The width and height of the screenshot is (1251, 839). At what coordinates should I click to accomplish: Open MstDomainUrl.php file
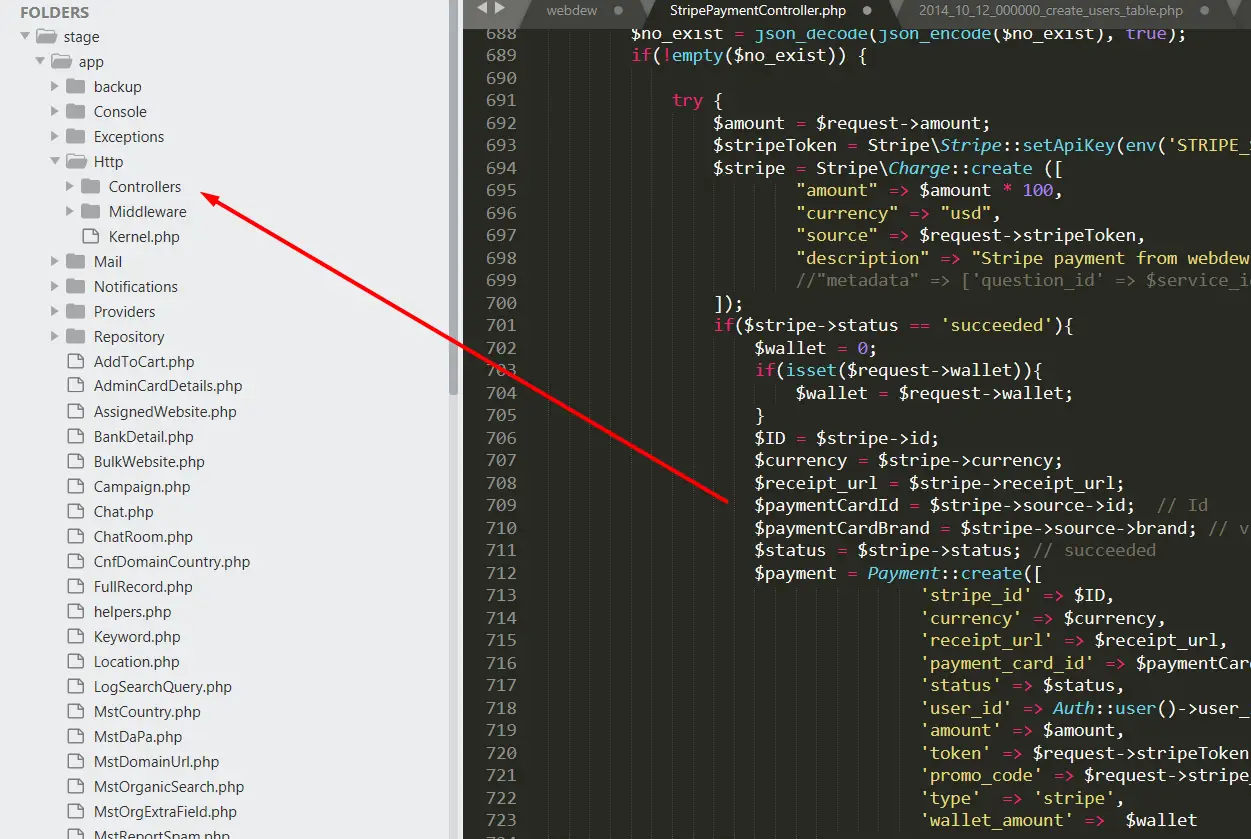point(156,762)
